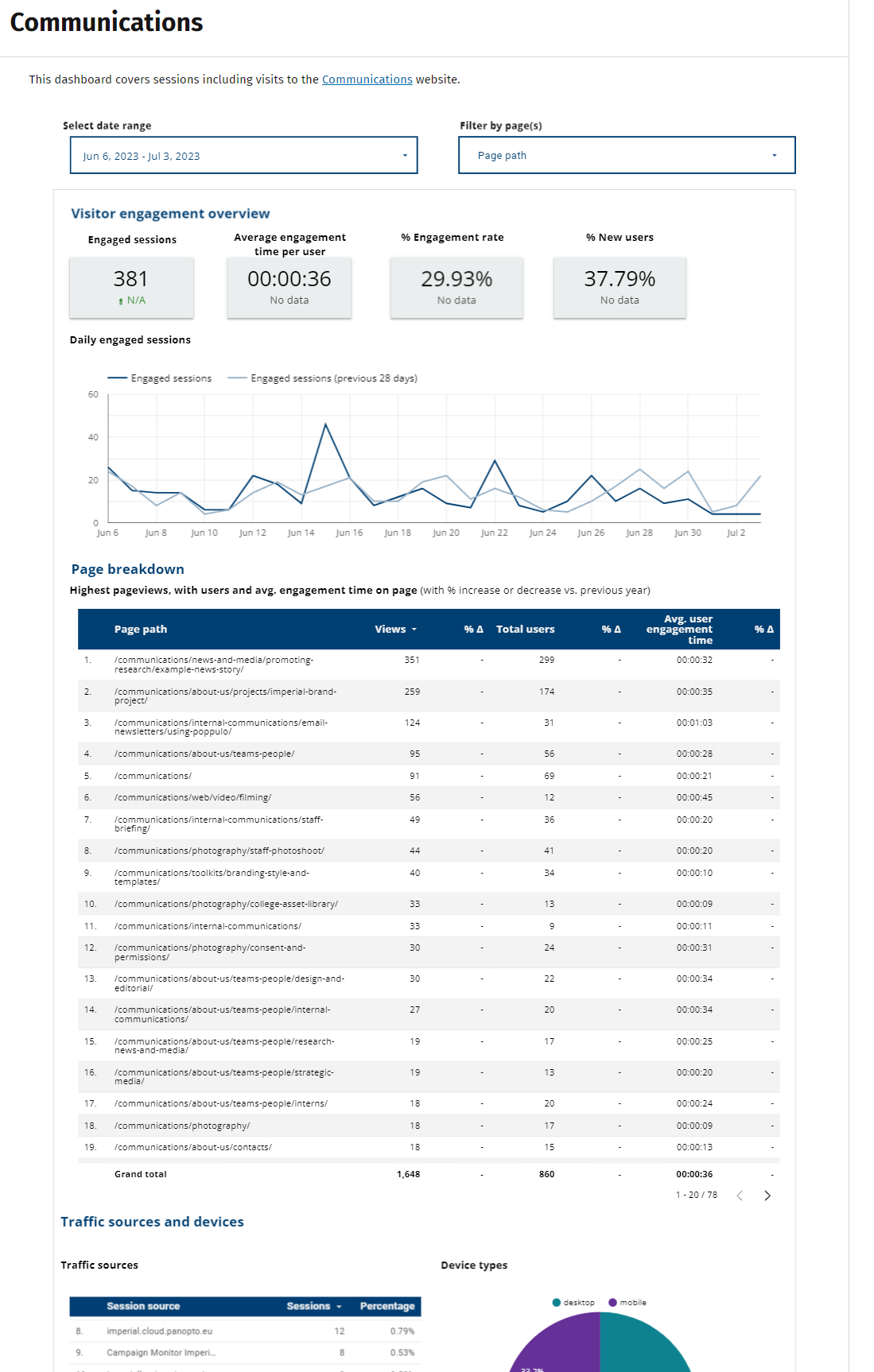Click the Percentage column header
The height and width of the screenshot is (1372, 874).
tap(387, 1307)
